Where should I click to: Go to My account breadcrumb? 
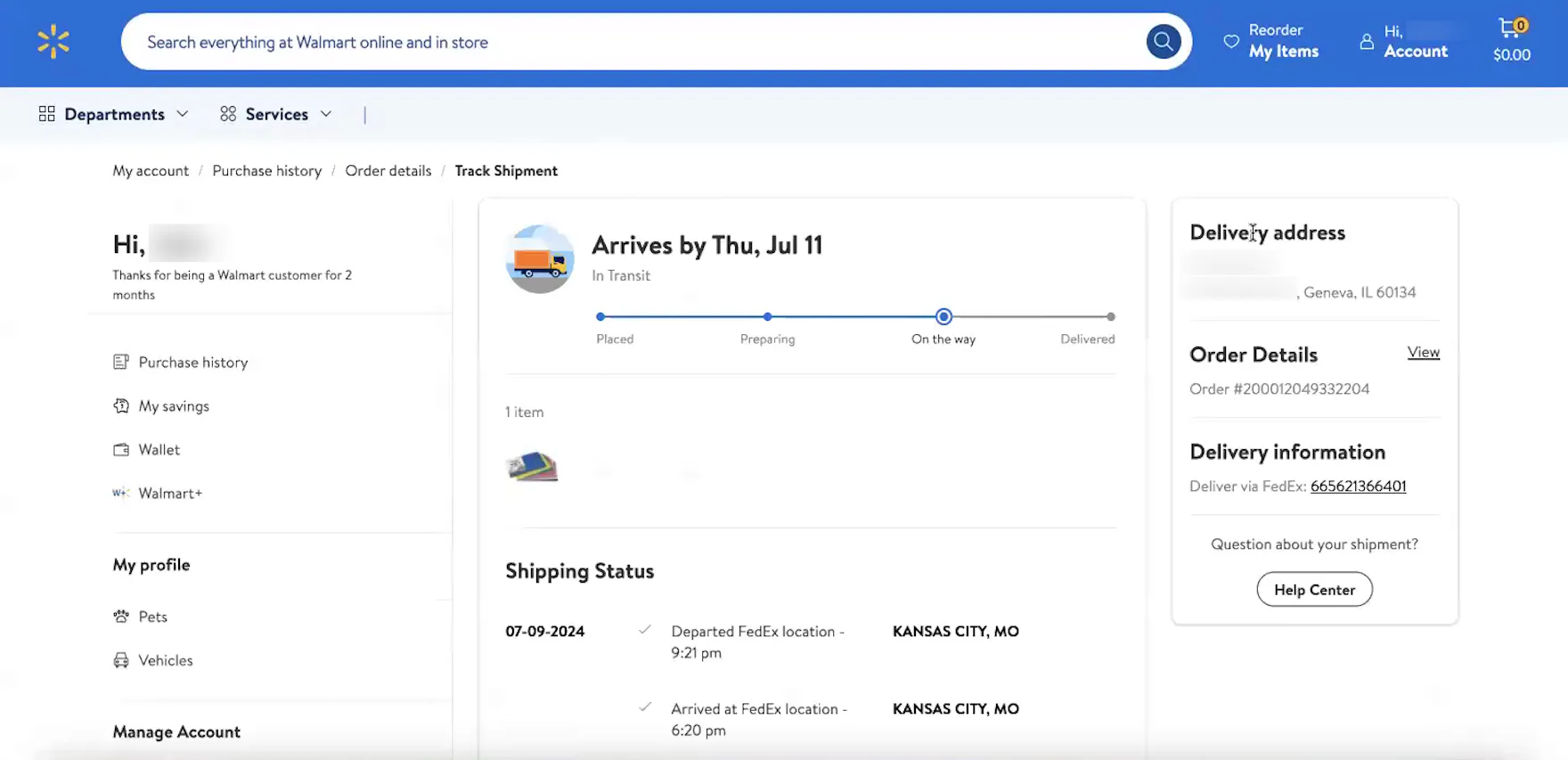coord(151,170)
